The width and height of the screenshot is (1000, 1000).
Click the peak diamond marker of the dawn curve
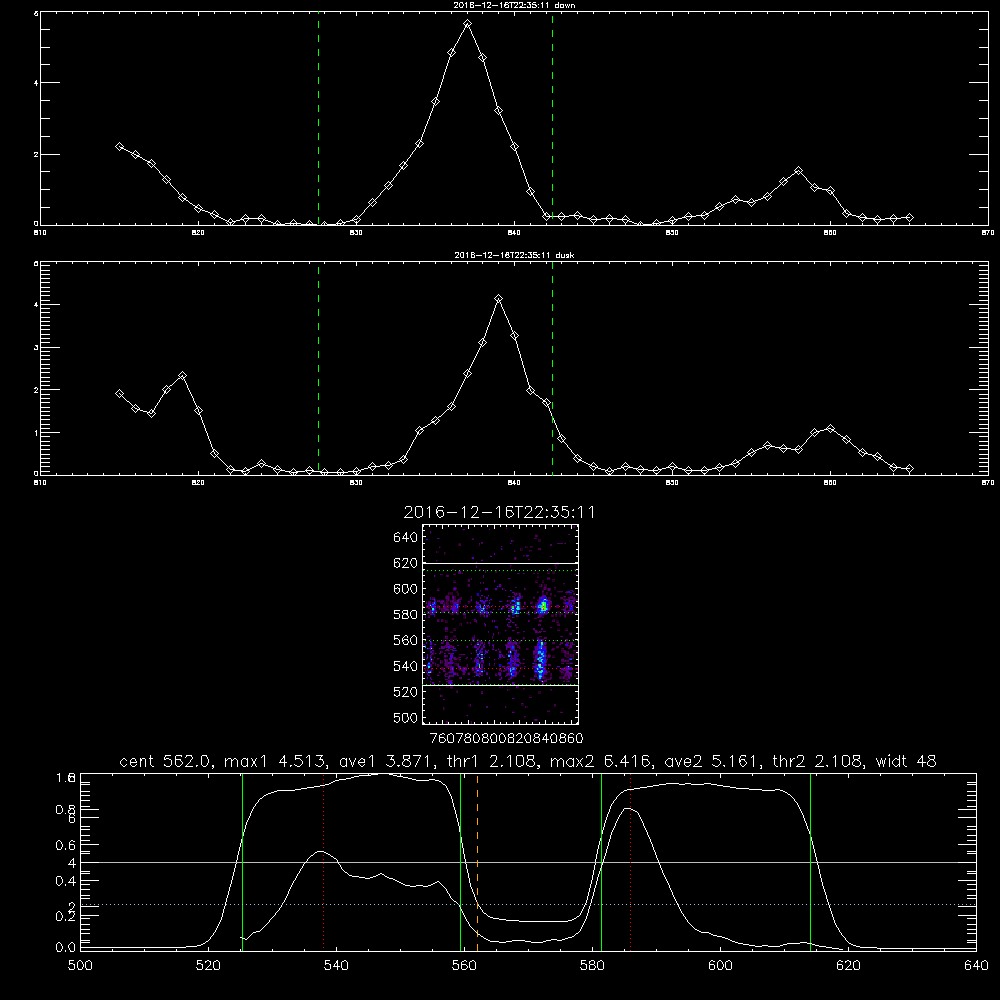point(467,24)
